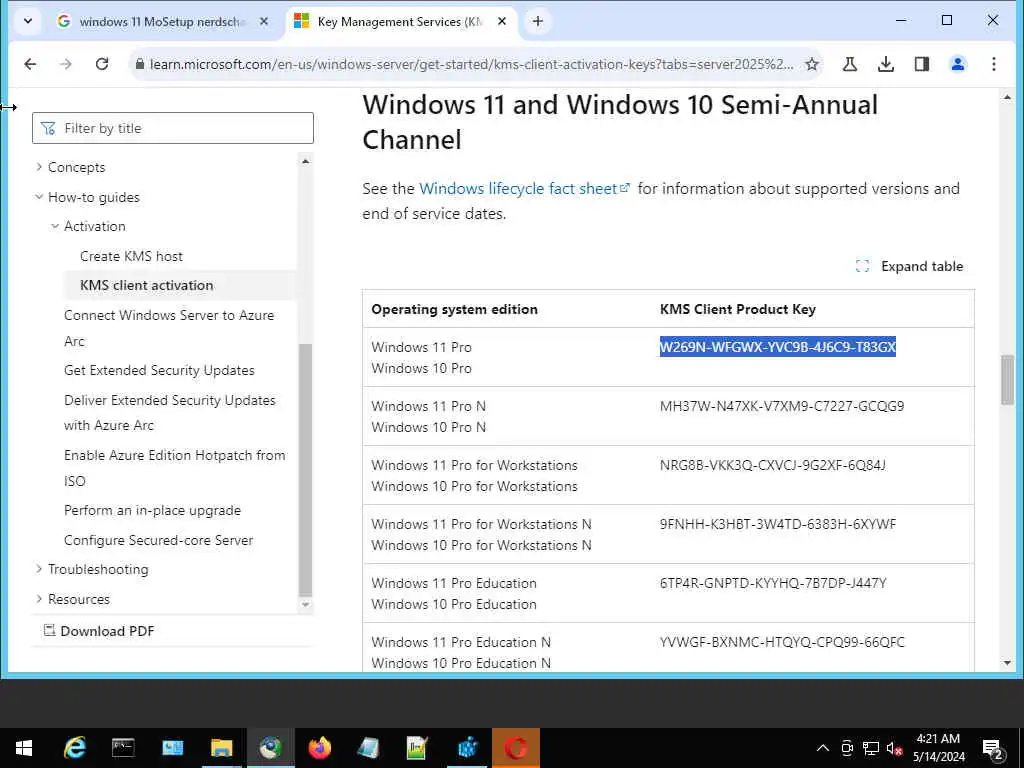The height and width of the screenshot is (768, 1024).
Task: Follow the Windows lifecycle fact sheet link
Action: point(524,189)
